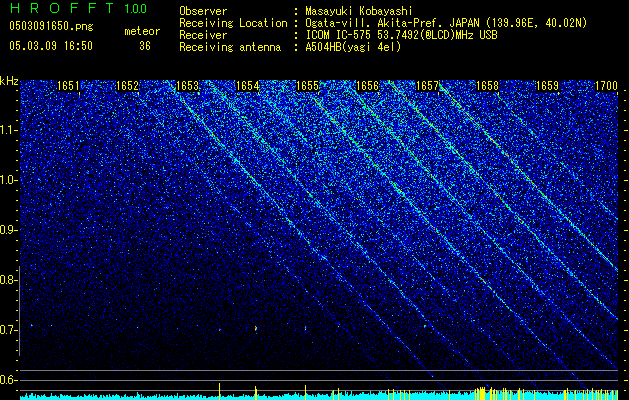Click the date stamp 05.03.09 16:50
629x400 pixels.
(51, 46)
